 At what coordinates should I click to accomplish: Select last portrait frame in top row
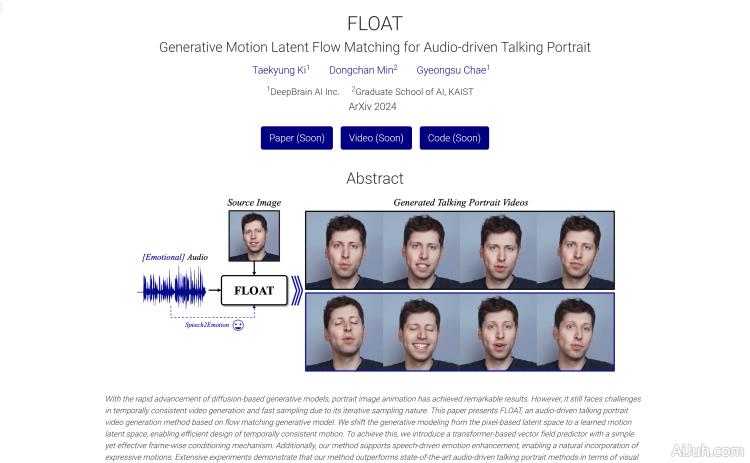point(575,250)
